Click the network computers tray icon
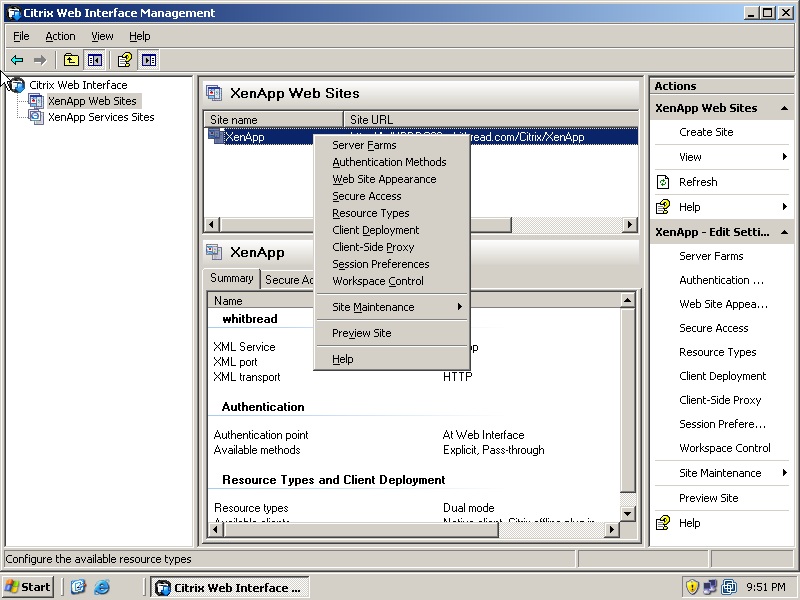Screen dimensions: 800x600 (710, 587)
